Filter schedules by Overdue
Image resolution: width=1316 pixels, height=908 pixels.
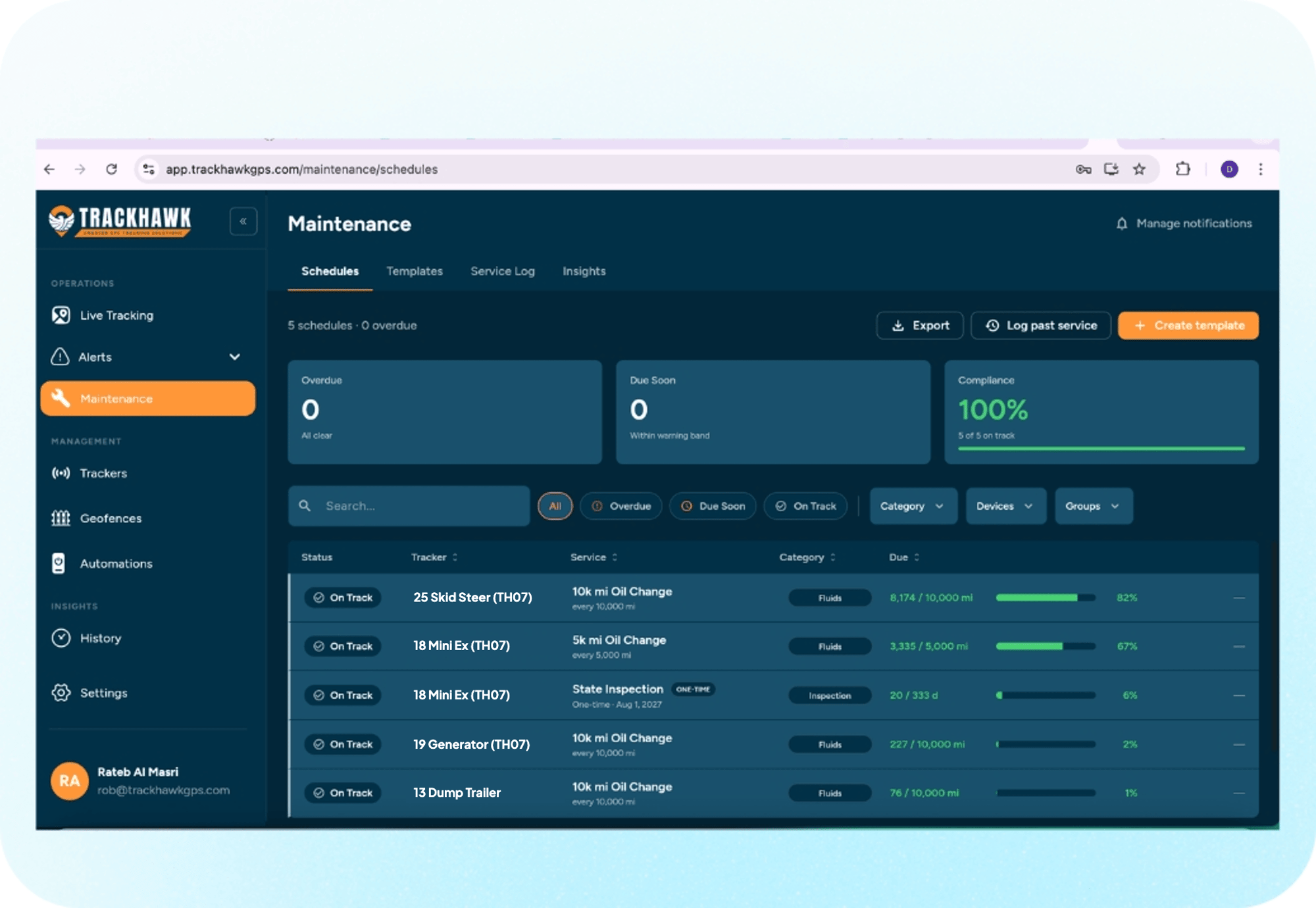click(x=620, y=506)
